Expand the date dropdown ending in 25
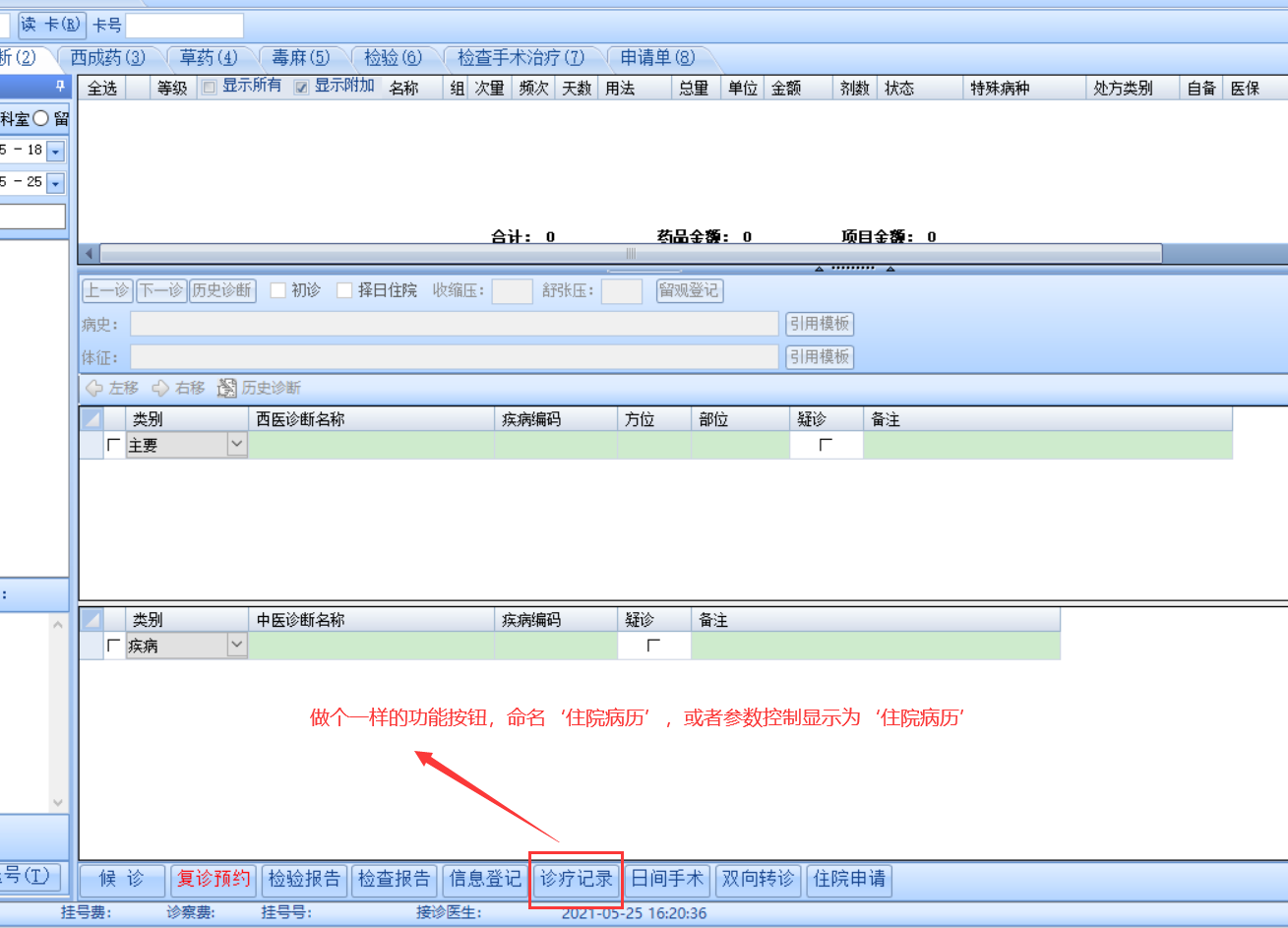 tap(55, 183)
